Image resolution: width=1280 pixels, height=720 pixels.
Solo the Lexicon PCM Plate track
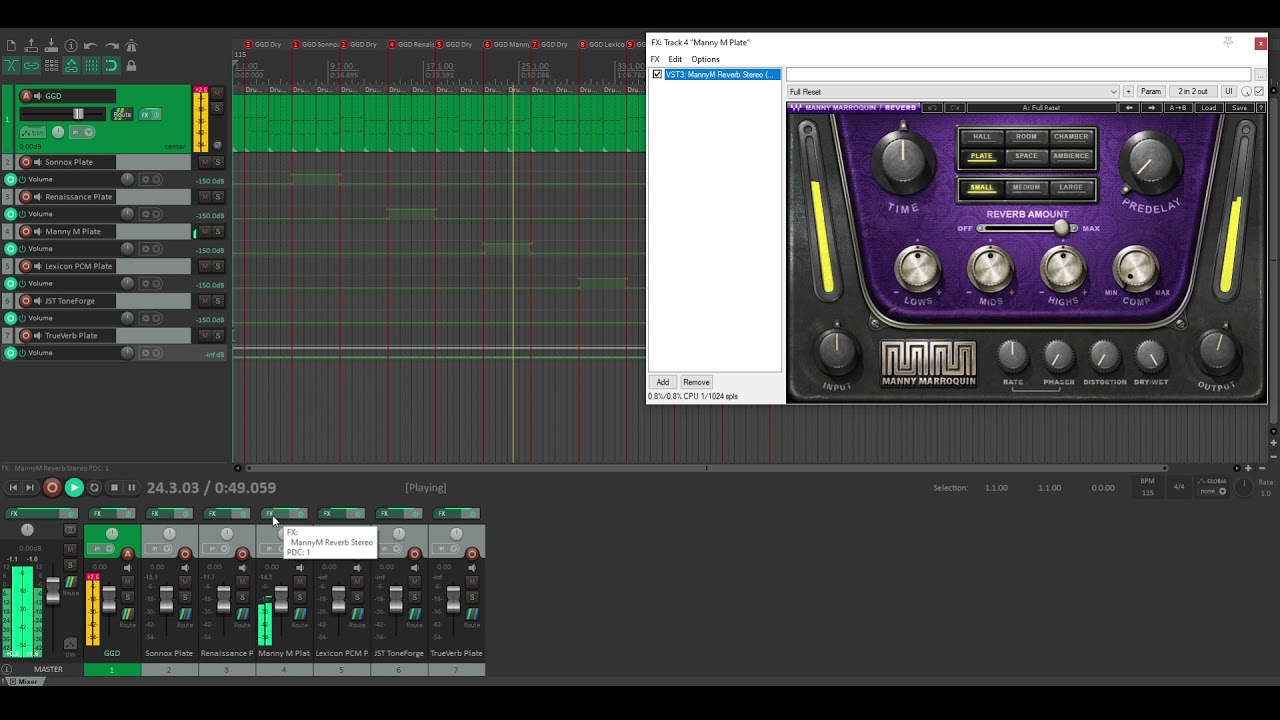(x=217, y=266)
